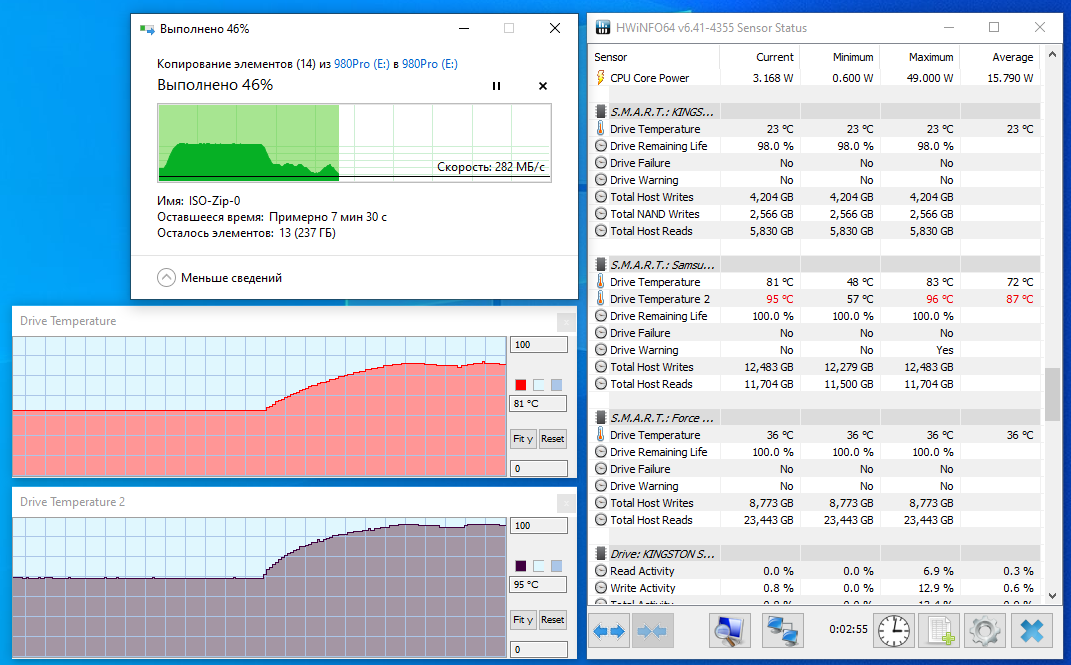Click the blue swatch in Drive Temperature graph

(557, 385)
